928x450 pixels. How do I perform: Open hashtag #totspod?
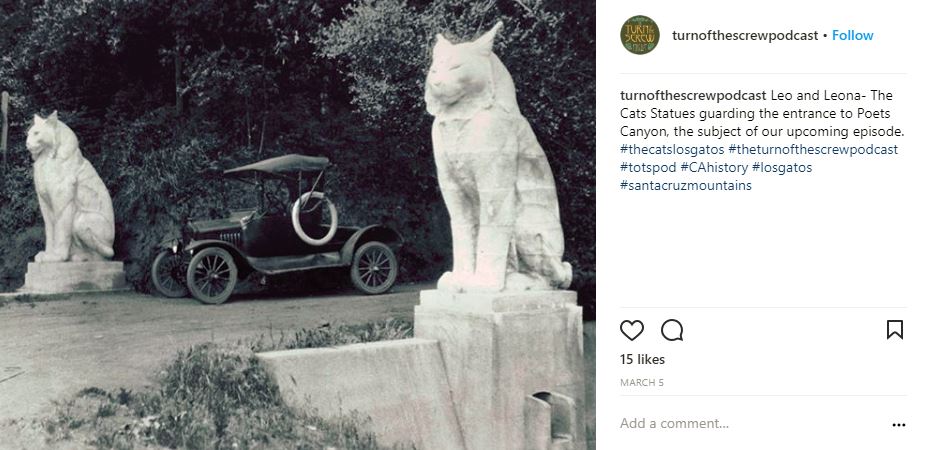coord(648,168)
